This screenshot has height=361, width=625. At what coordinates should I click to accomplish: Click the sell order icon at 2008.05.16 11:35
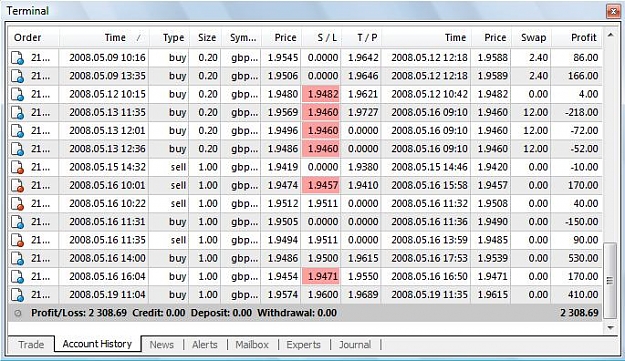(x=17, y=240)
